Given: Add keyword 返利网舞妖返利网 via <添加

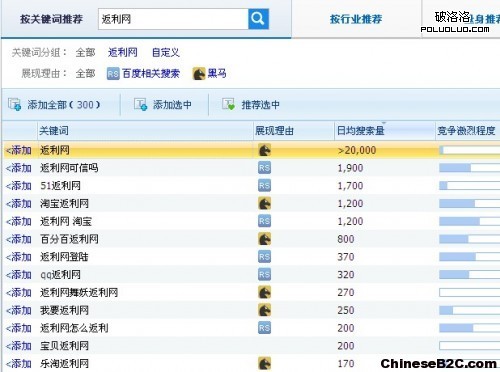Looking at the screenshot, I should pyautogui.click(x=19, y=293).
